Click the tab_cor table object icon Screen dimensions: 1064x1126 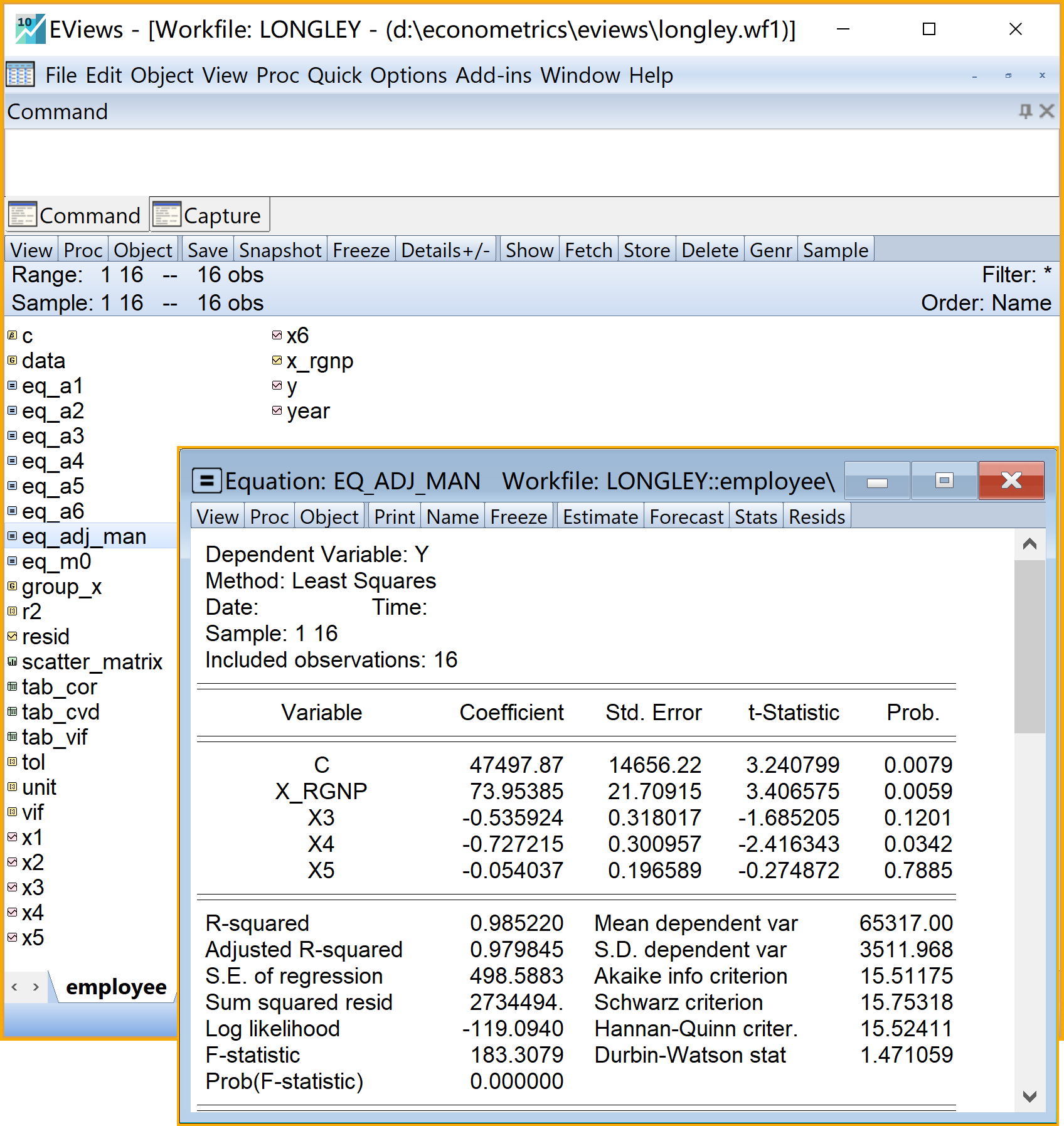tap(12, 687)
